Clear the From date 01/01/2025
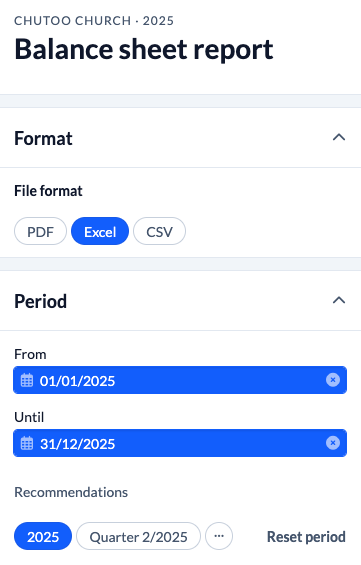Screen dimensions: 361x565 (x=333, y=380)
